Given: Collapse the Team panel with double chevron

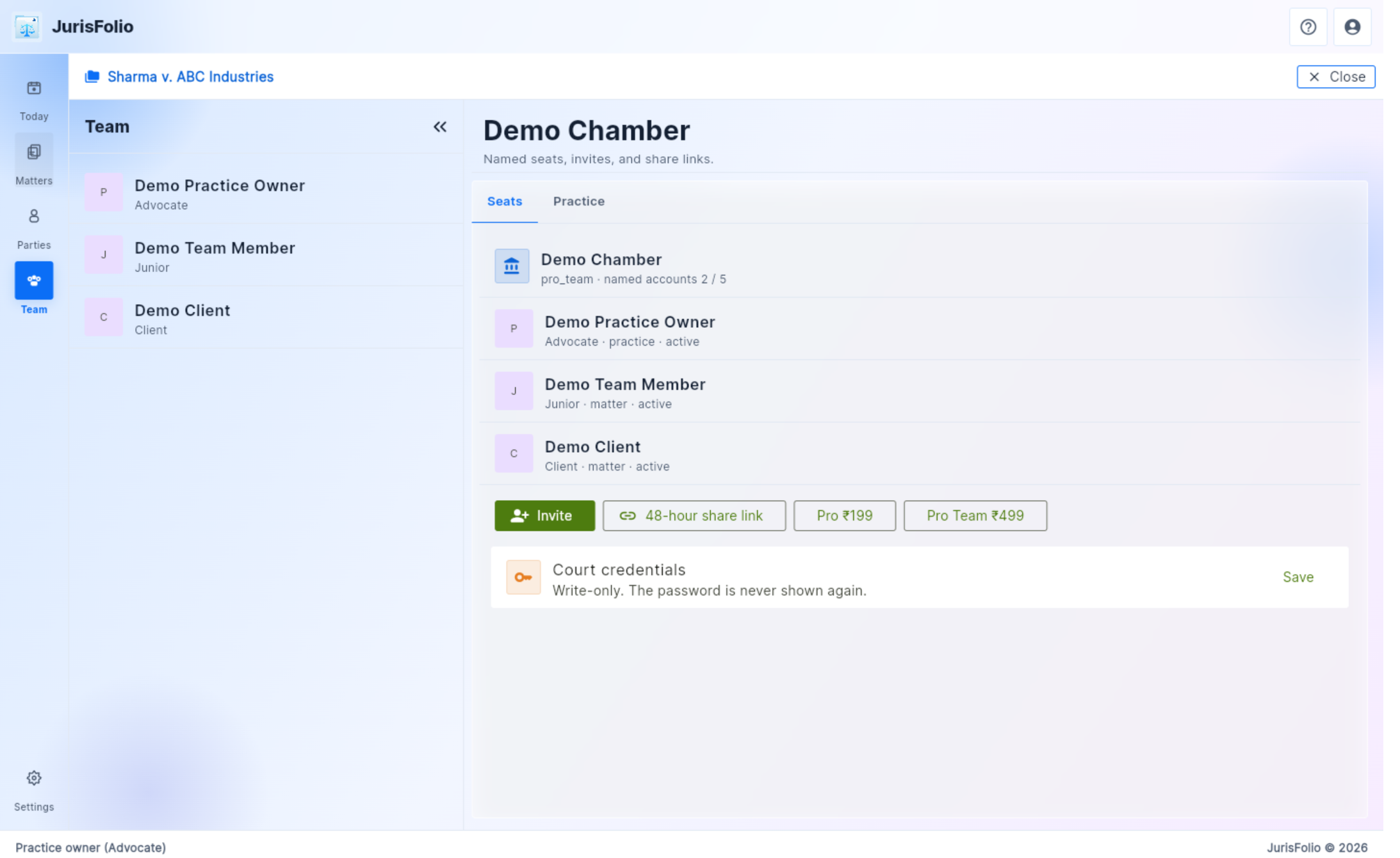Looking at the screenshot, I should click(440, 127).
